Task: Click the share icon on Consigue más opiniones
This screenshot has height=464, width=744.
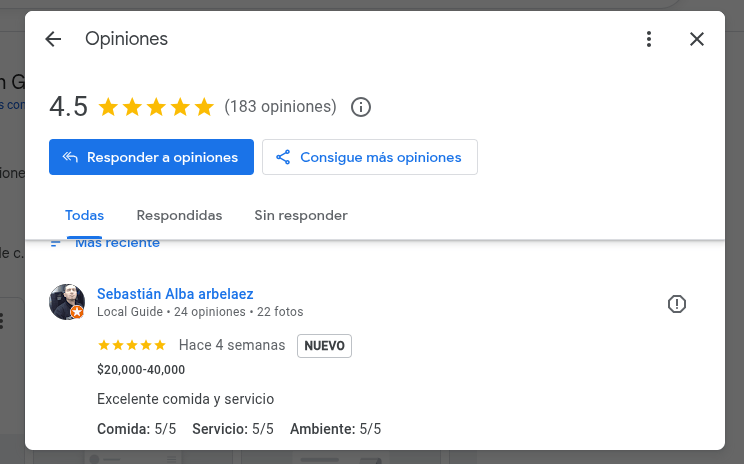Action: click(283, 157)
